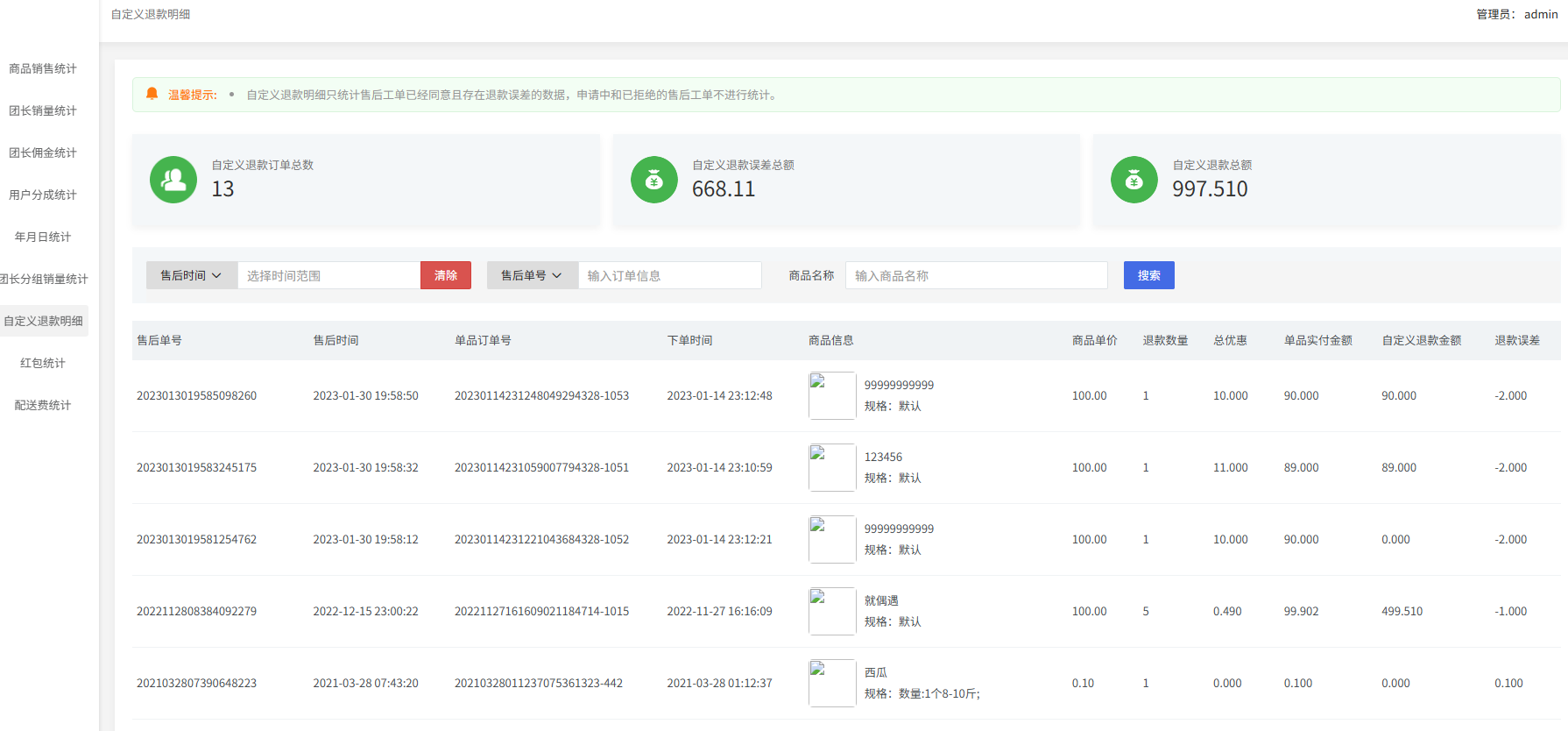The width and height of the screenshot is (1568, 731).
Task: Go to 团长佣金统计 sidebar item
Action: pos(43,153)
